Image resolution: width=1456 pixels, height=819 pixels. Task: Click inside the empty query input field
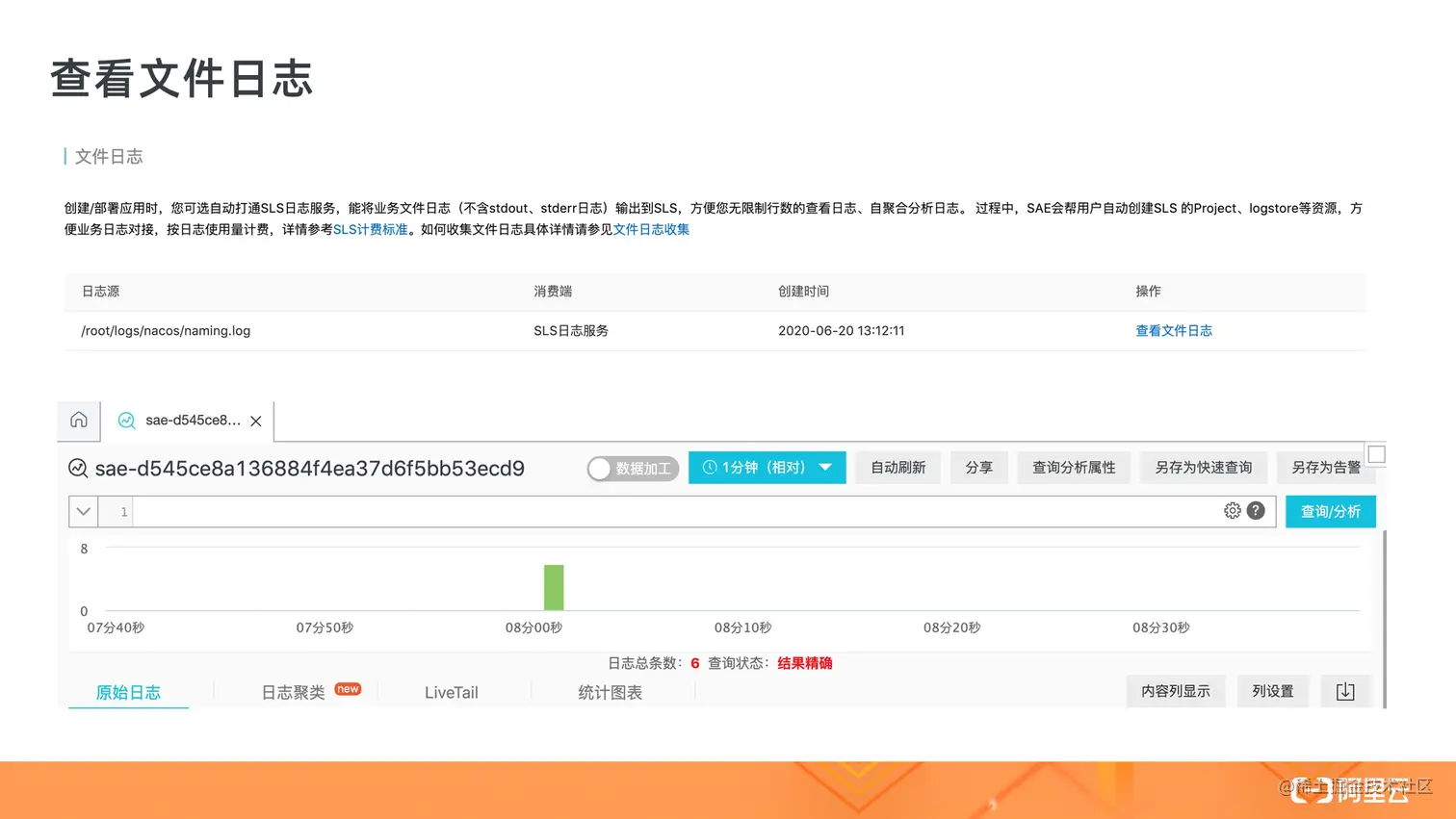tap(674, 511)
